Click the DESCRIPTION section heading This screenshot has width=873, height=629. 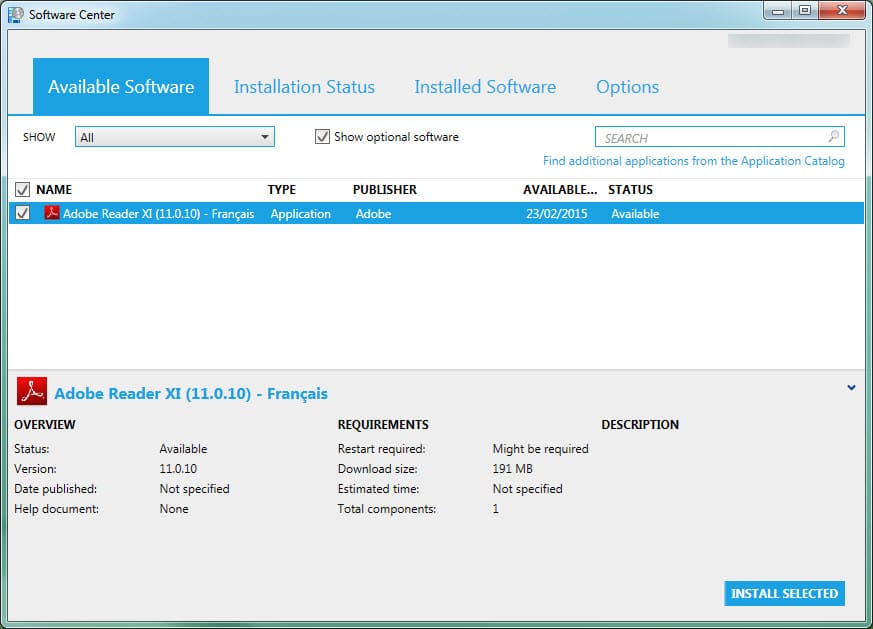640,425
